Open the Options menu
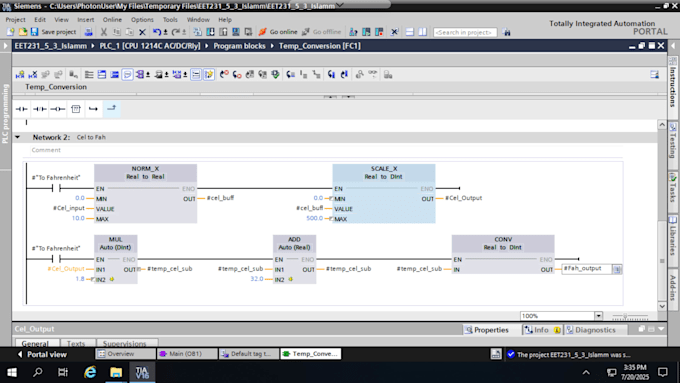 click(x=142, y=20)
